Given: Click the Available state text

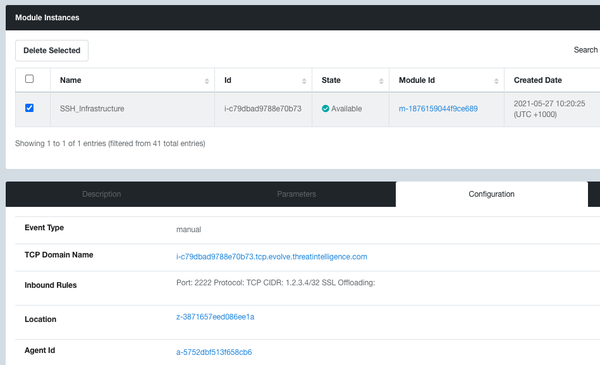Looking at the screenshot, I should [346, 109].
